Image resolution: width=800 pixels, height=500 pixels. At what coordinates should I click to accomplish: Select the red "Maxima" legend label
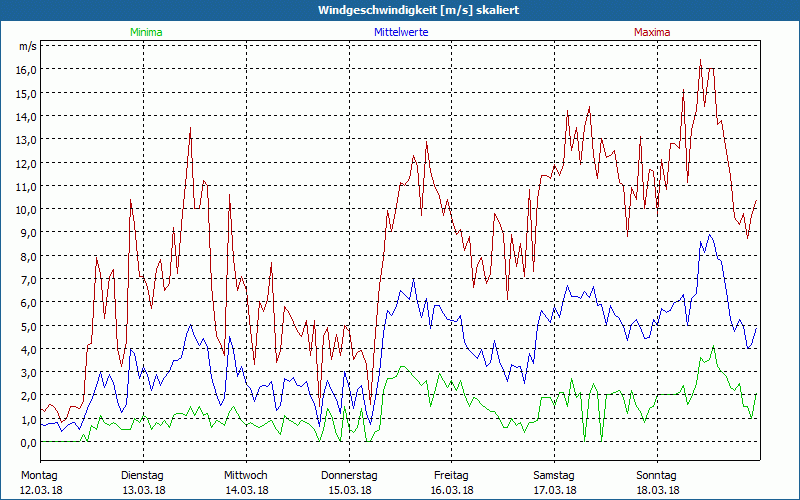coord(652,32)
